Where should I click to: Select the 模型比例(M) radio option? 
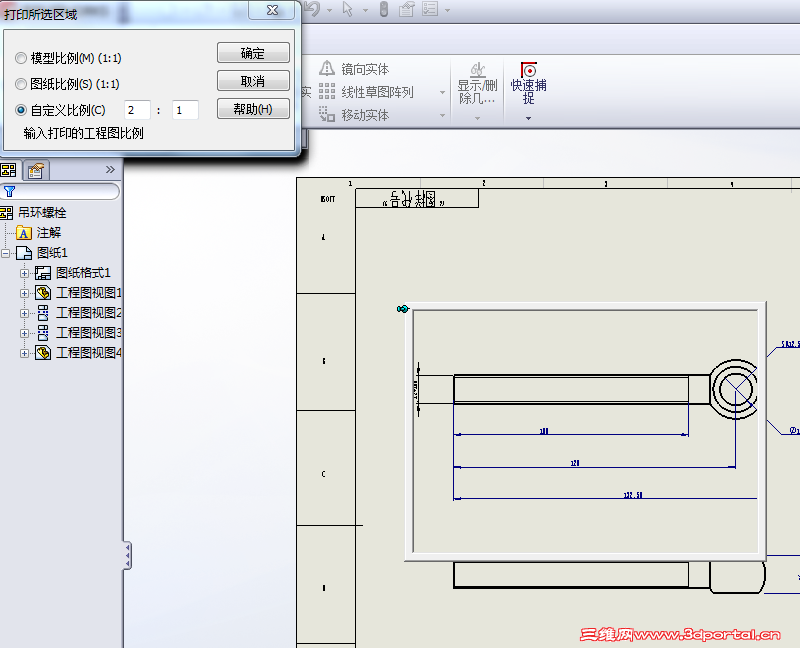tap(21, 58)
